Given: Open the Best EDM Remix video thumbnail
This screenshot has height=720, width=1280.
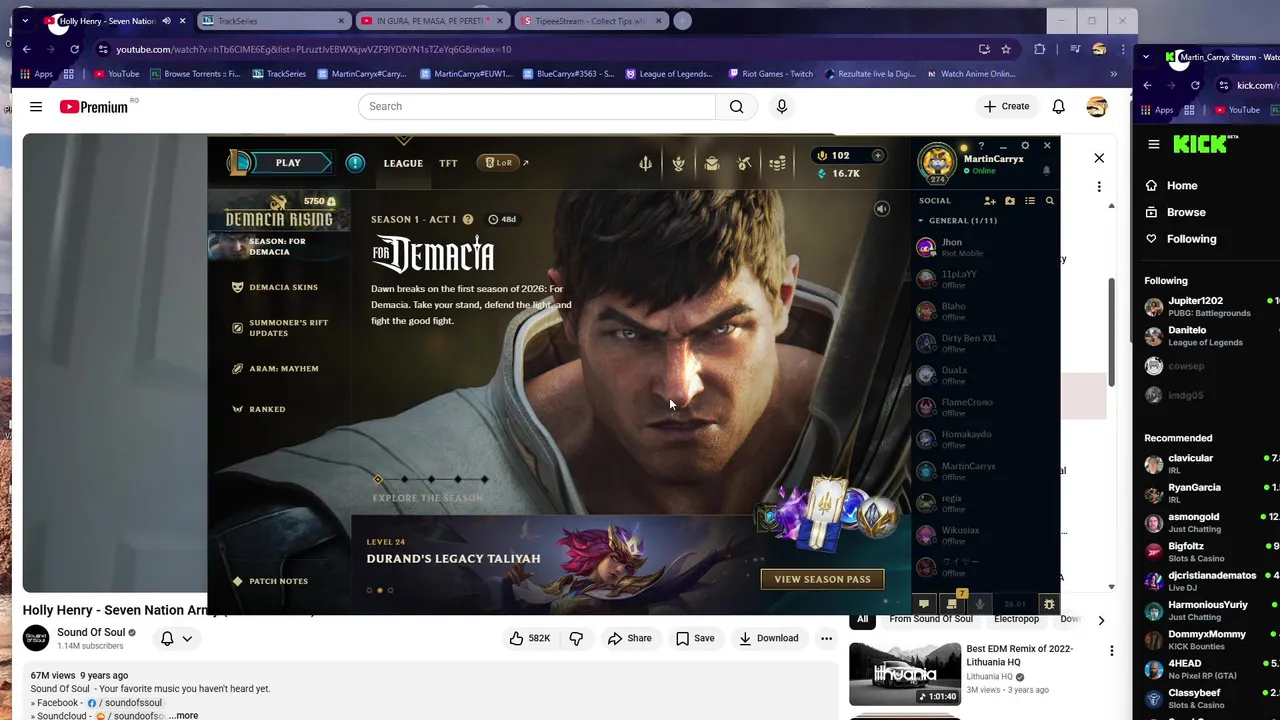Looking at the screenshot, I should pyautogui.click(x=905, y=674).
